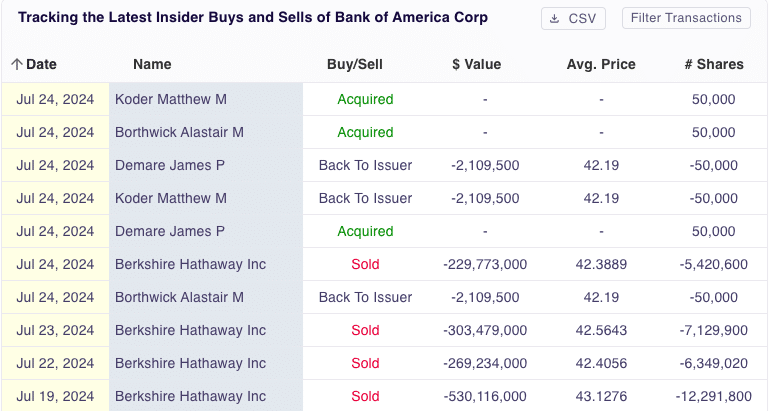Click Berkshire Hathaway Inc on Jul 24 row

point(190,264)
